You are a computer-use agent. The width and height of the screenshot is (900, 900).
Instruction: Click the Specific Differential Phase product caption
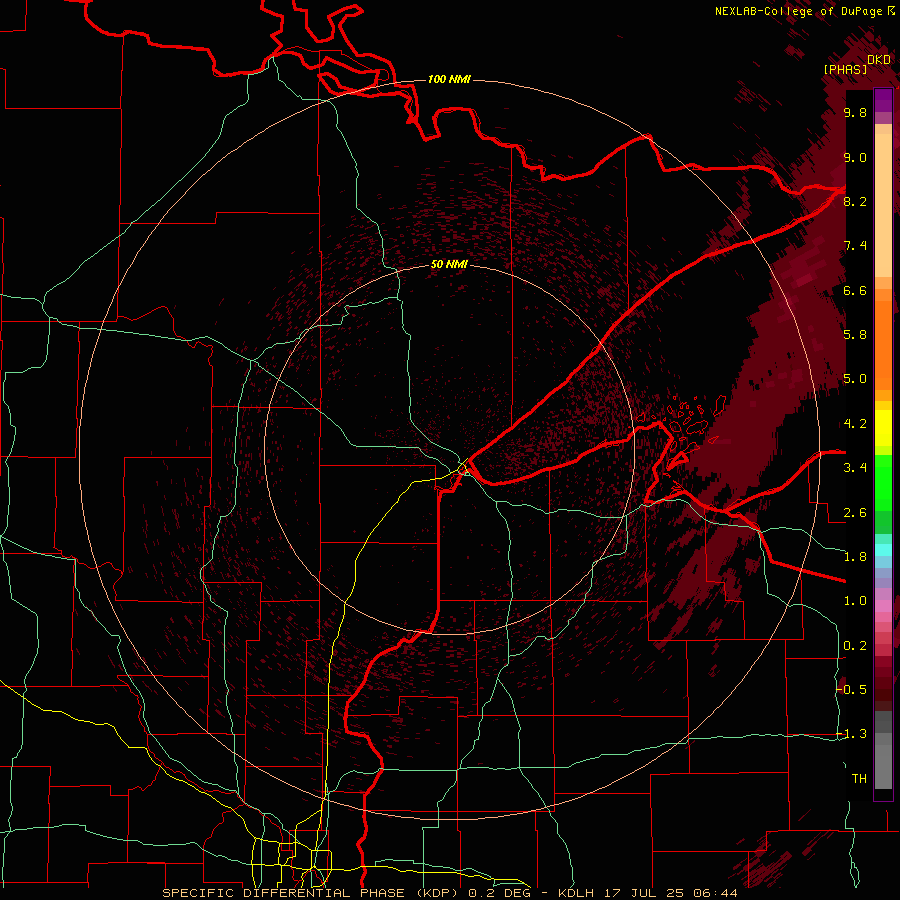point(449,893)
